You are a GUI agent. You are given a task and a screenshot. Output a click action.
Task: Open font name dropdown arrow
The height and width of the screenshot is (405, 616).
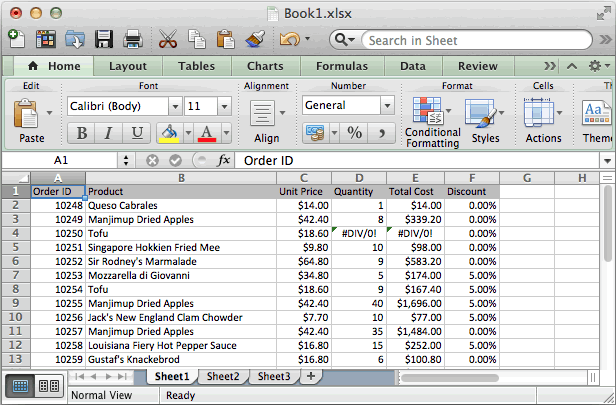[175, 106]
